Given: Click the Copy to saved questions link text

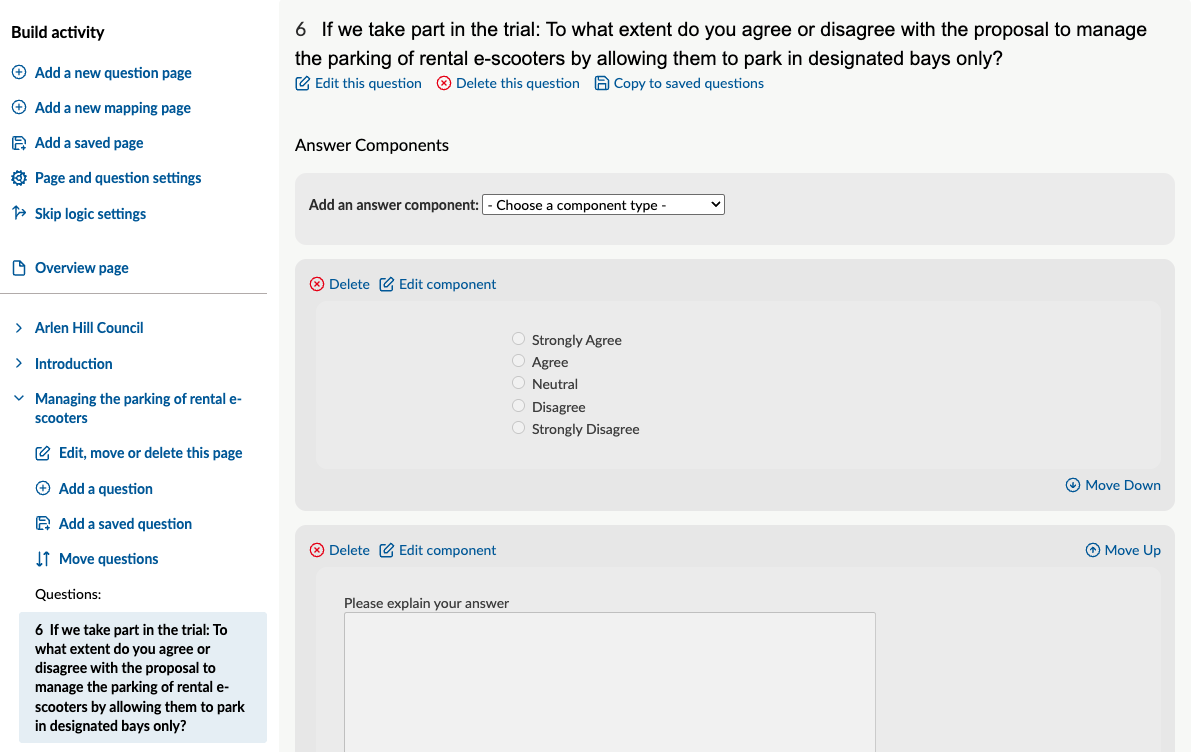Looking at the screenshot, I should pos(688,83).
